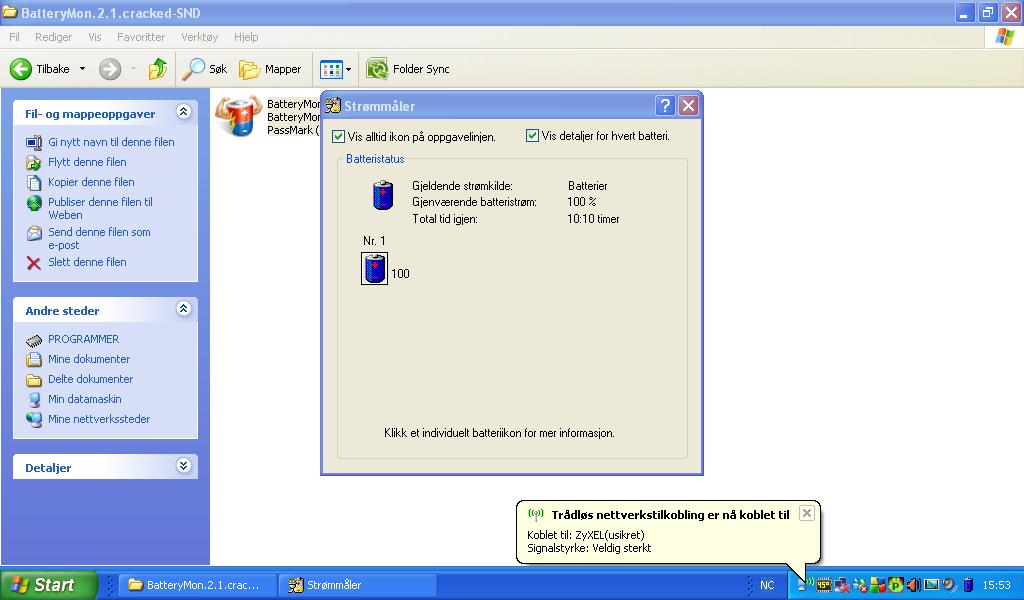
Task: Toggle the Mapper folders pane
Action: coord(270,69)
